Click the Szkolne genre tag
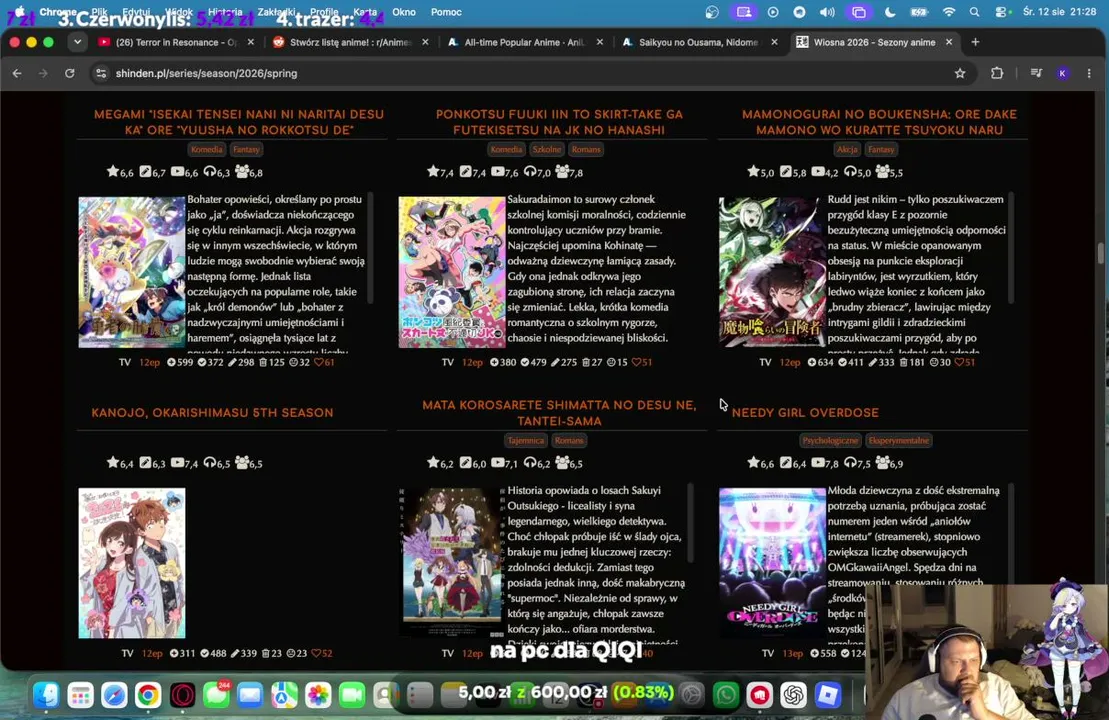This screenshot has height=720, width=1109. click(547, 149)
